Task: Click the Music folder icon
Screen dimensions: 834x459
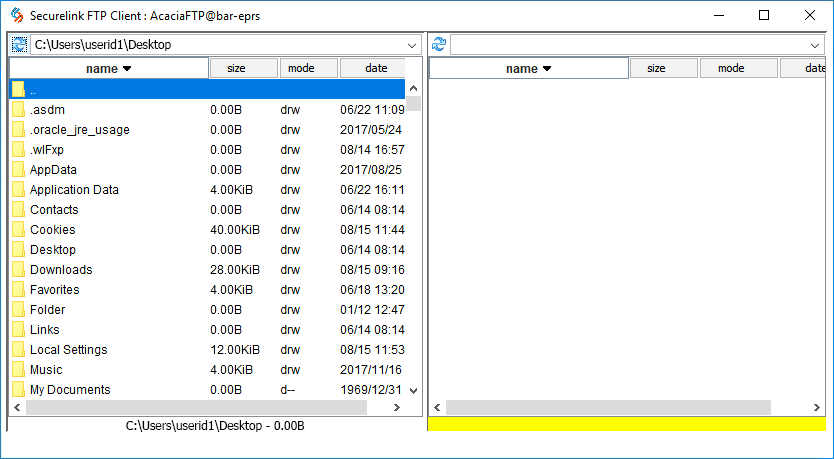Action: [18, 370]
